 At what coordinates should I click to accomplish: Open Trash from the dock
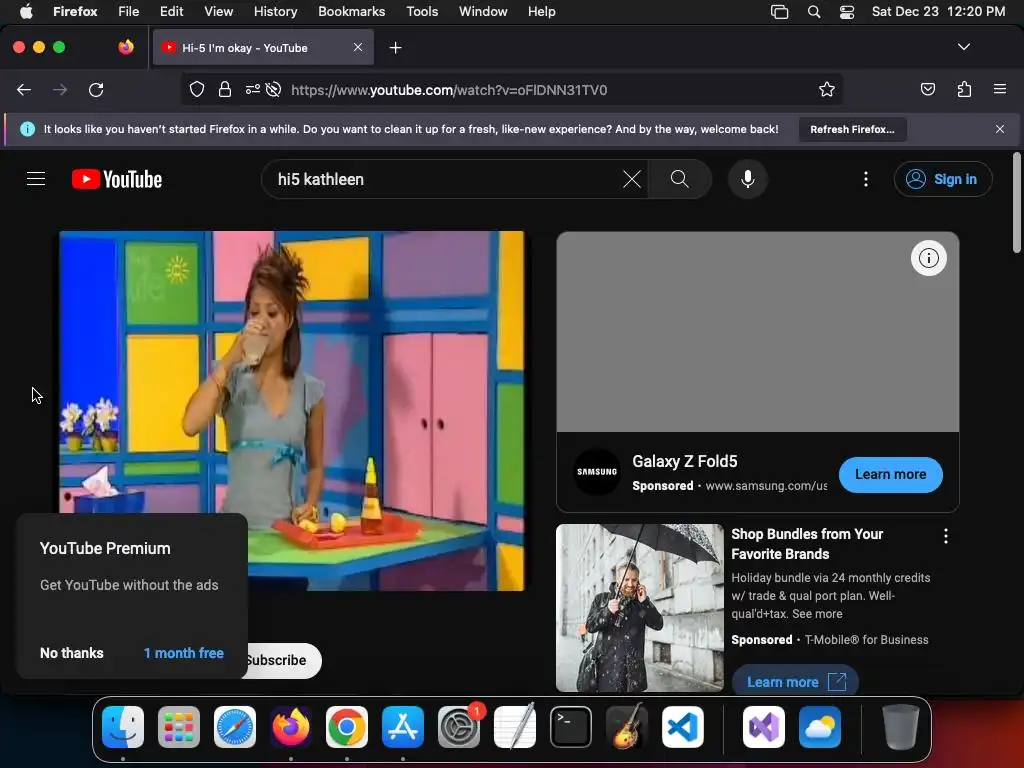[901, 727]
